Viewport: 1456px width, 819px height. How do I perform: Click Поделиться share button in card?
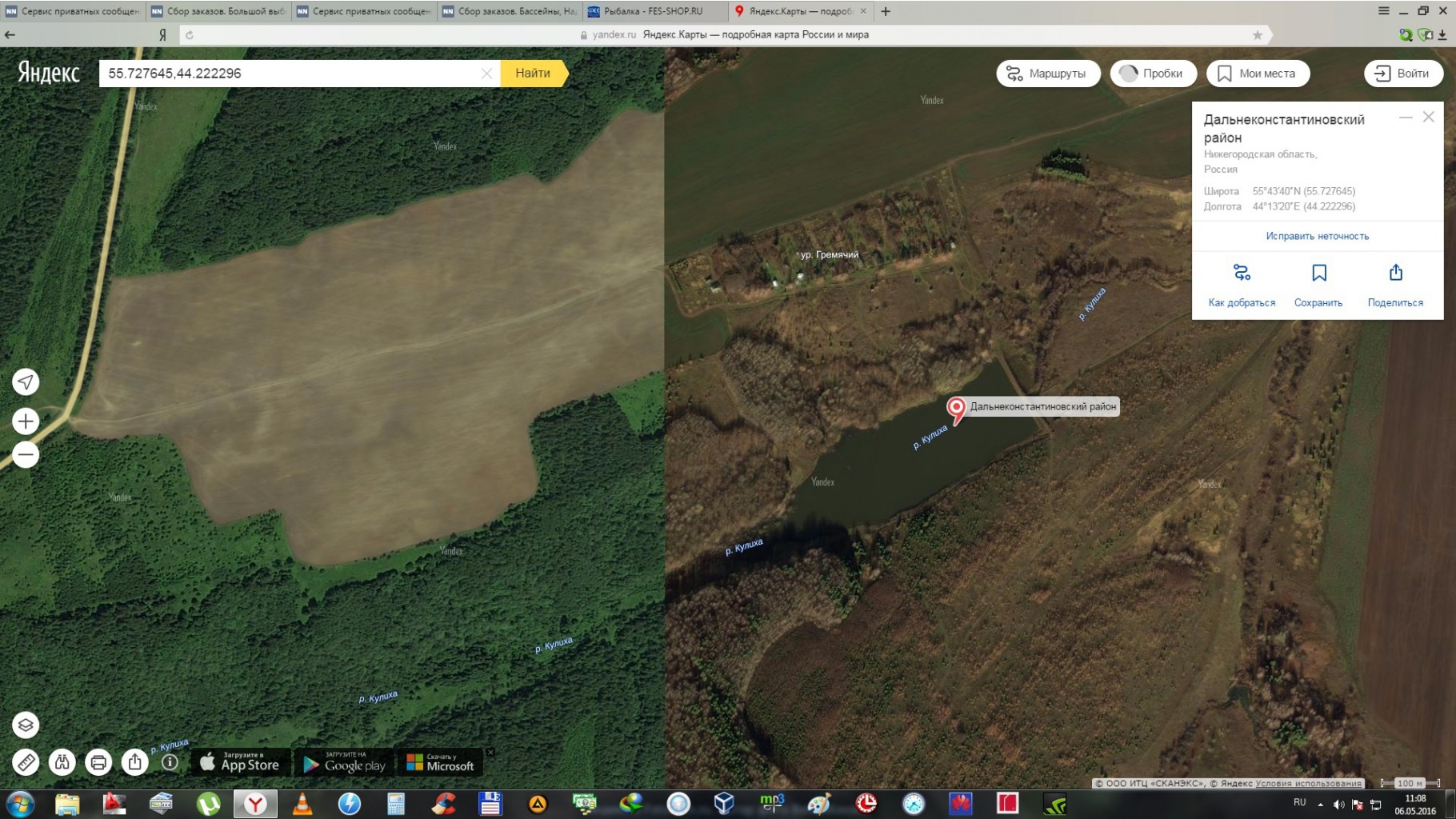click(x=1395, y=286)
